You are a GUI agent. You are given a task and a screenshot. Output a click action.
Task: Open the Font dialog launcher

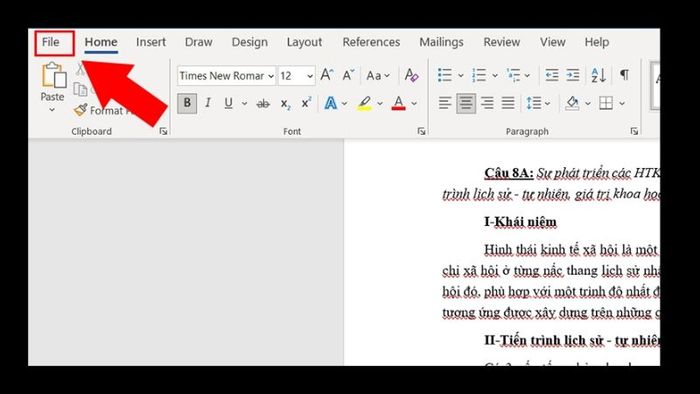pyautogui.click(x=421, y=131)
